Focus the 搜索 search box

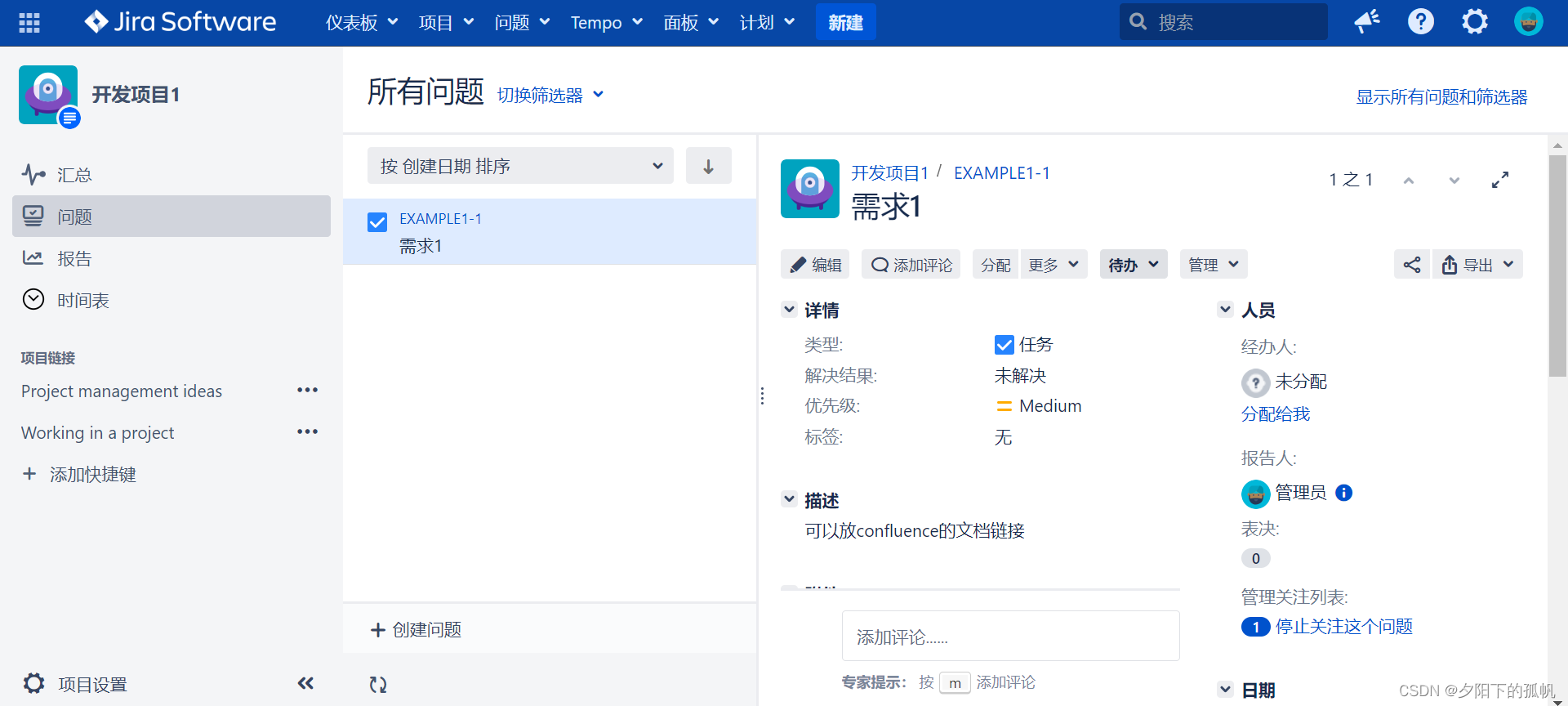coord(1223,22)
